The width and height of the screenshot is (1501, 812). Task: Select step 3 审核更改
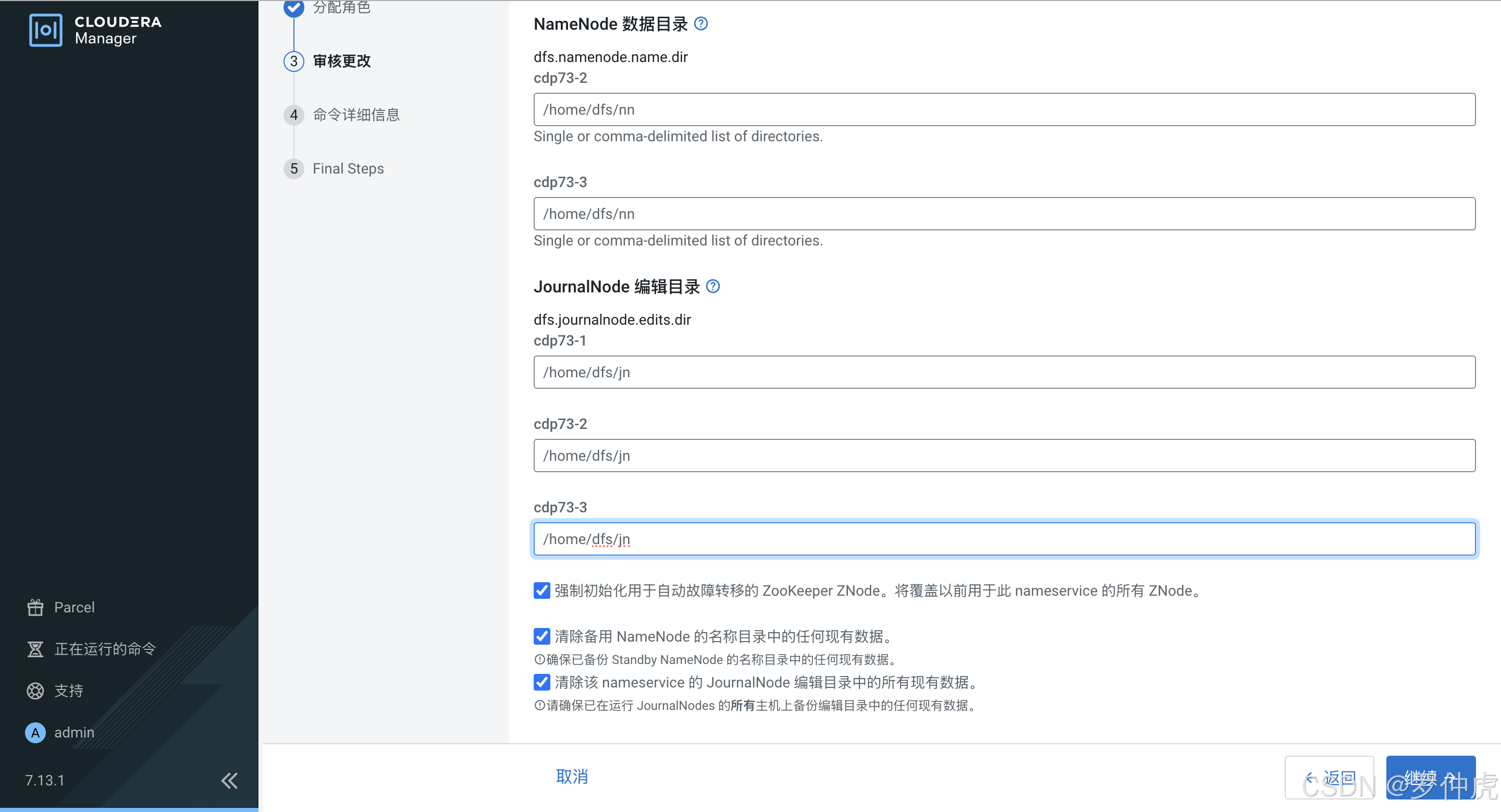pos(341,61)
